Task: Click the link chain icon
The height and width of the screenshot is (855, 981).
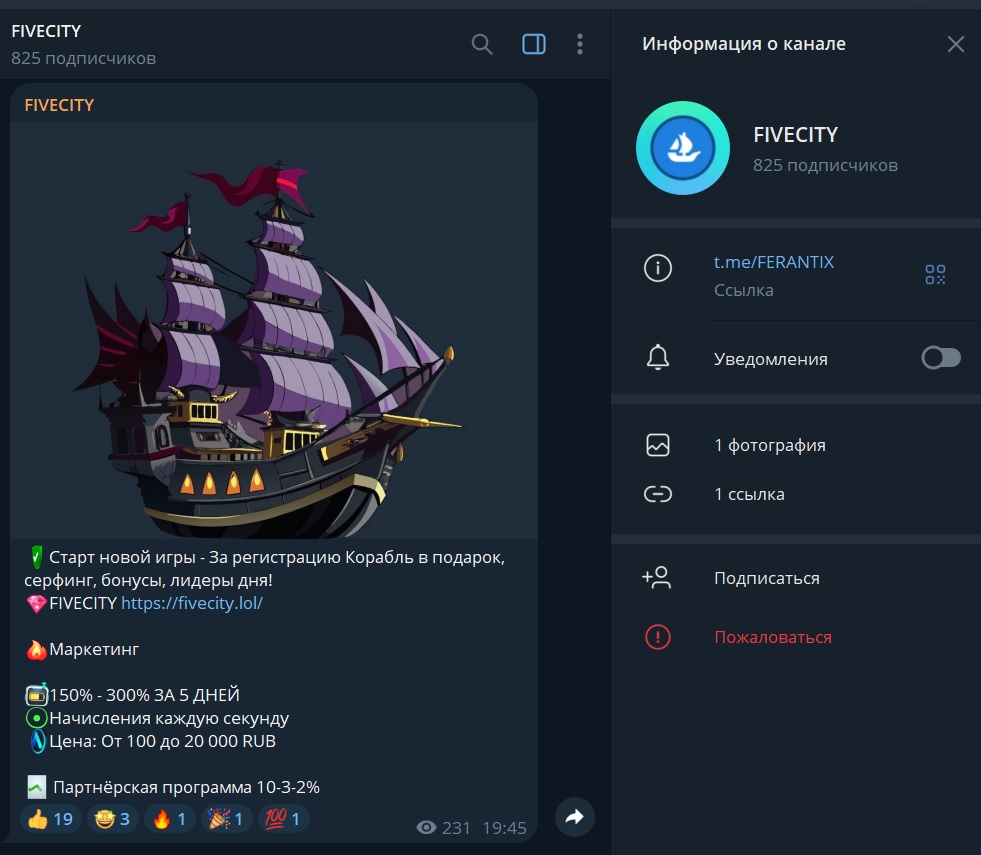Action: click(x=658, y=494)
